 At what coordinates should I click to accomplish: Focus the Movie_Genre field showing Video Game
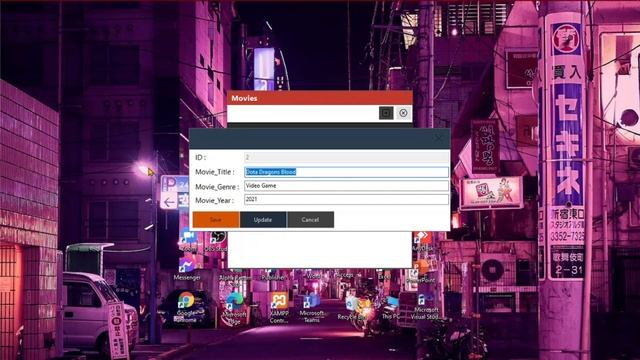[x=346, y=186]
